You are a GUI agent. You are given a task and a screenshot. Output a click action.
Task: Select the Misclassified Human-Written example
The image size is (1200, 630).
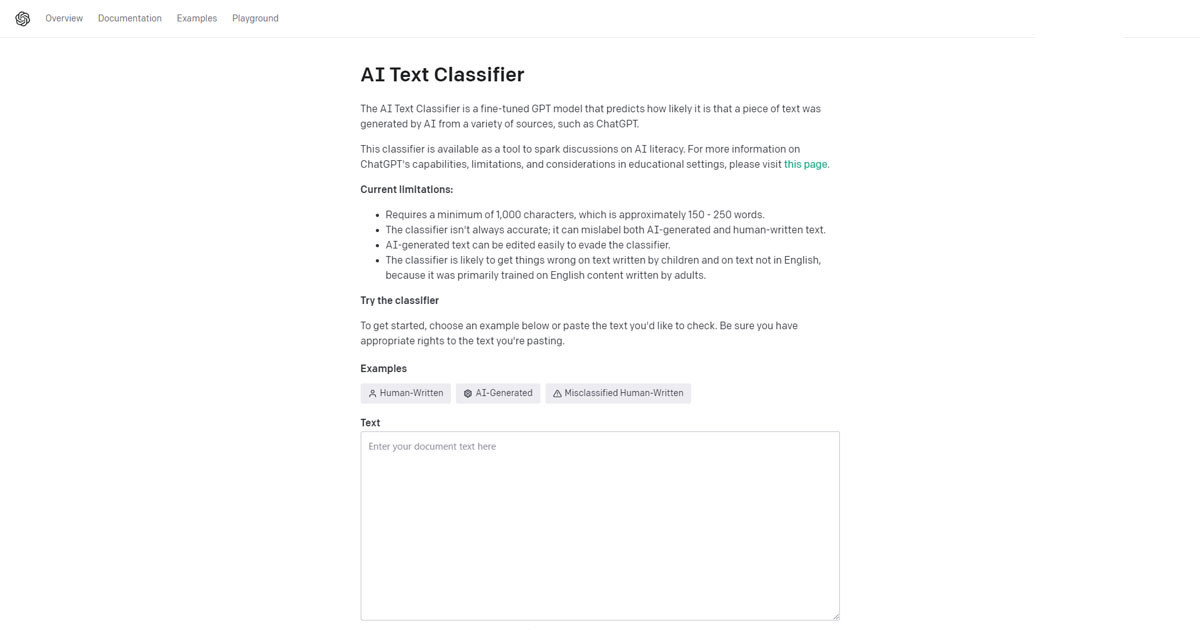[618, 394]
